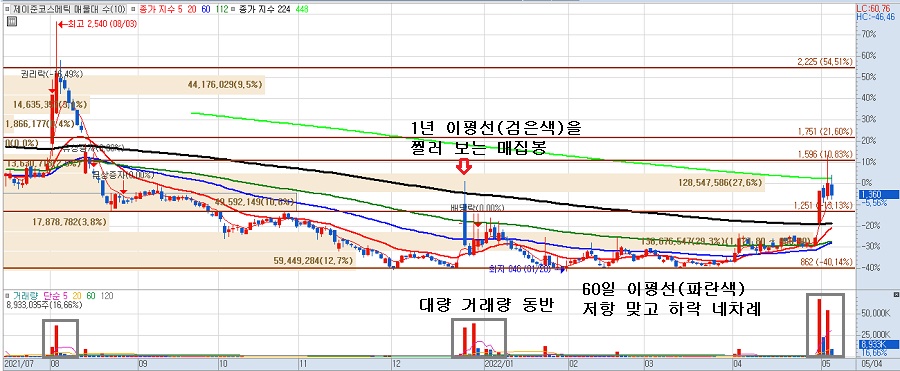The width and height of the screenshot is (900, 371).
Task: Click the 최고 2,540 (08/03) high marker
Action: pos(97,25)
